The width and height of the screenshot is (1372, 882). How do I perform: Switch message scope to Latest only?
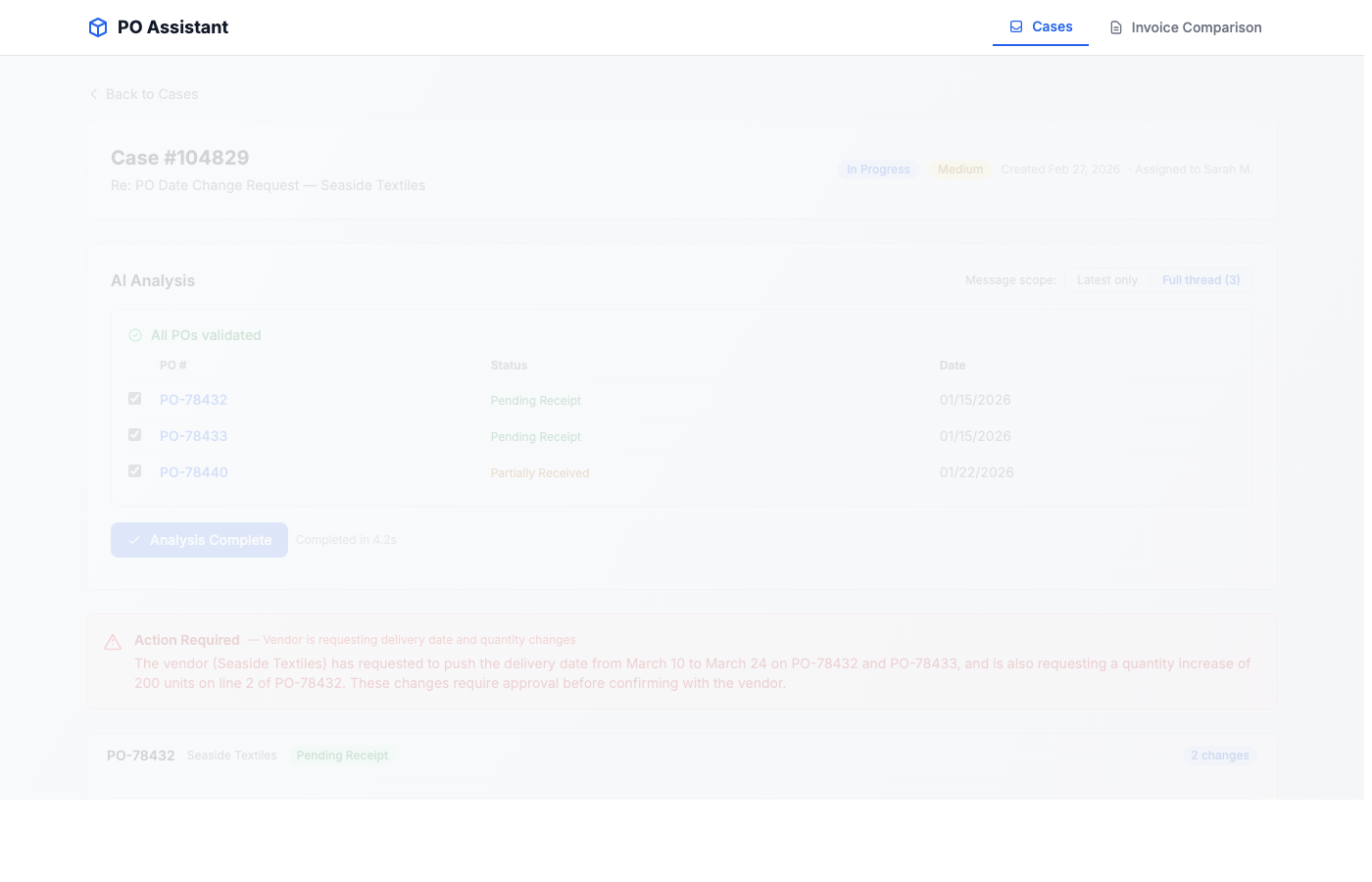[1107, 279]
